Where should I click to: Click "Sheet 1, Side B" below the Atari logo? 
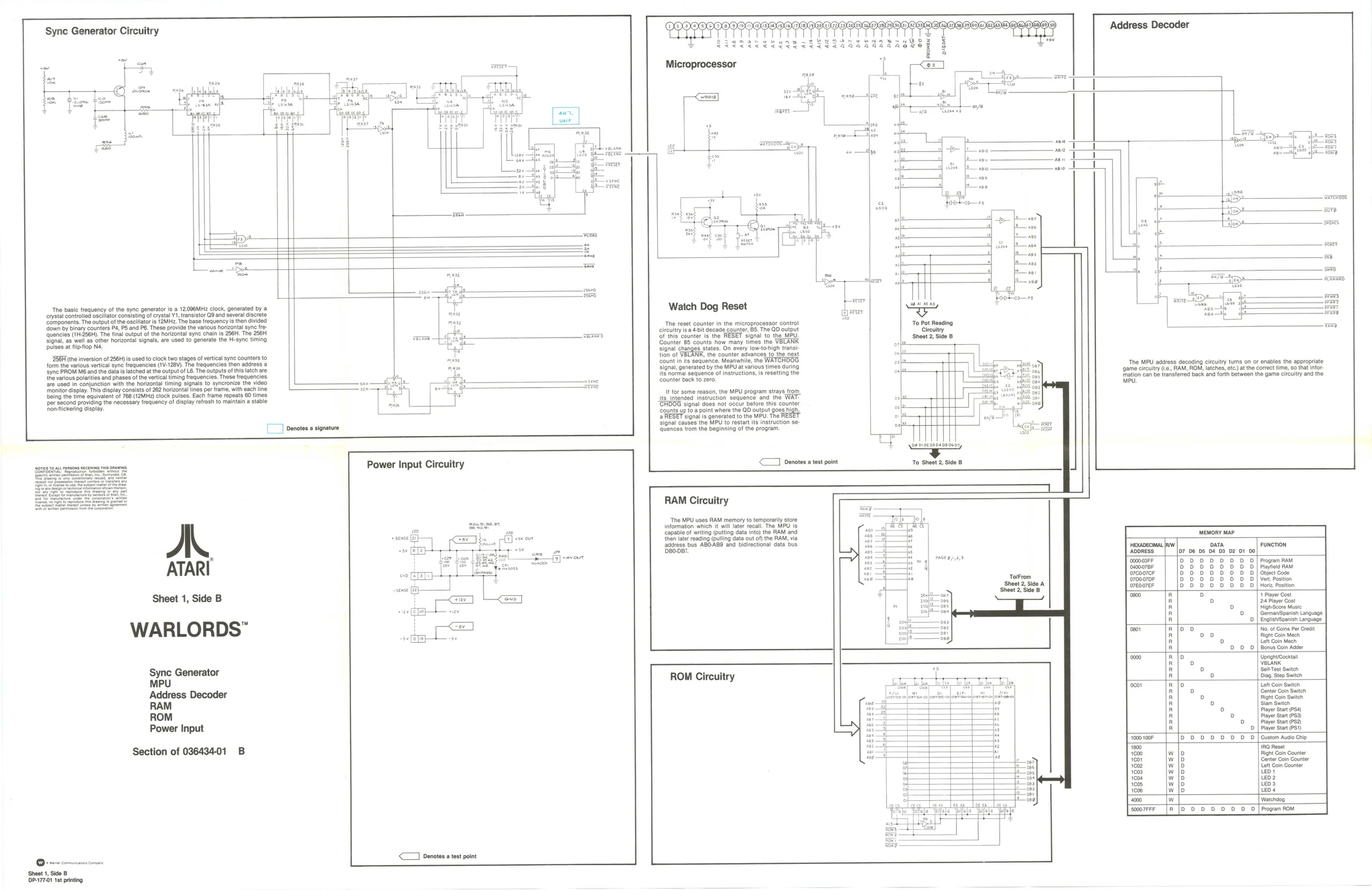click(187, 599)
